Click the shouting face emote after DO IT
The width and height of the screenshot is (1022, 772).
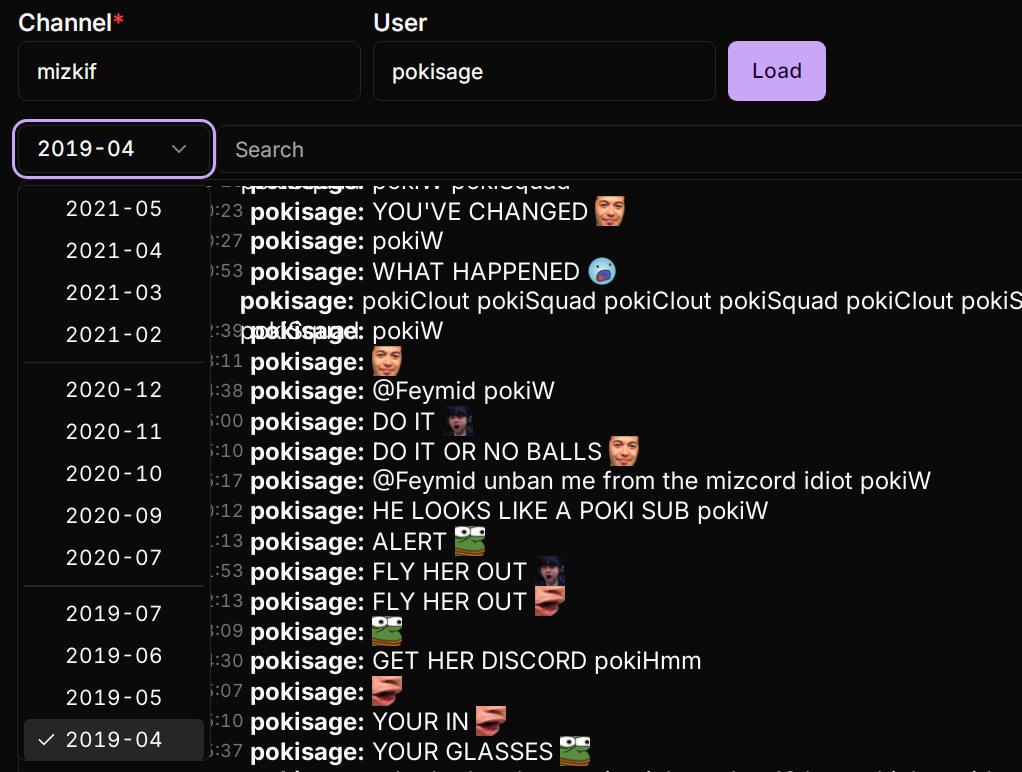coord(458,421)
